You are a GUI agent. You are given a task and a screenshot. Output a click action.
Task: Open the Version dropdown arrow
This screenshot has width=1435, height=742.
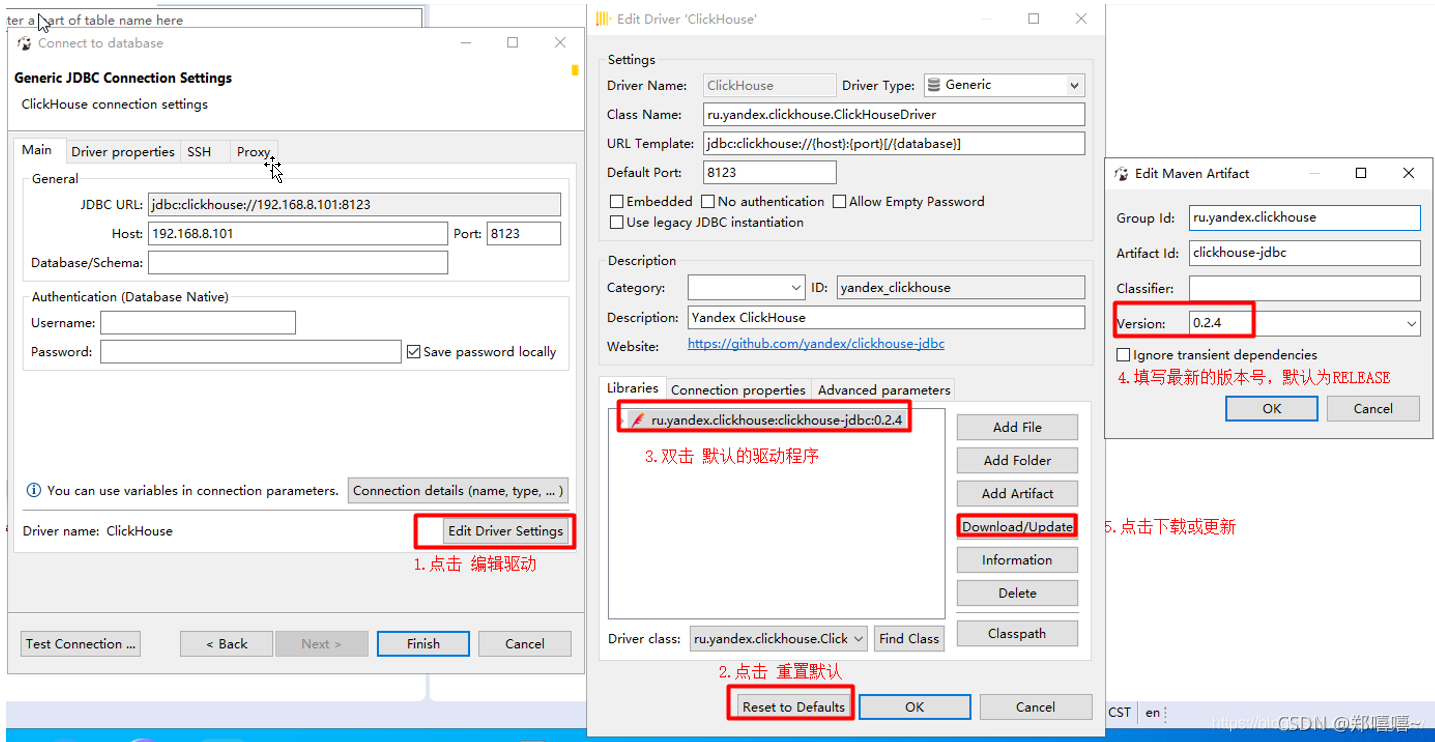1411,324
